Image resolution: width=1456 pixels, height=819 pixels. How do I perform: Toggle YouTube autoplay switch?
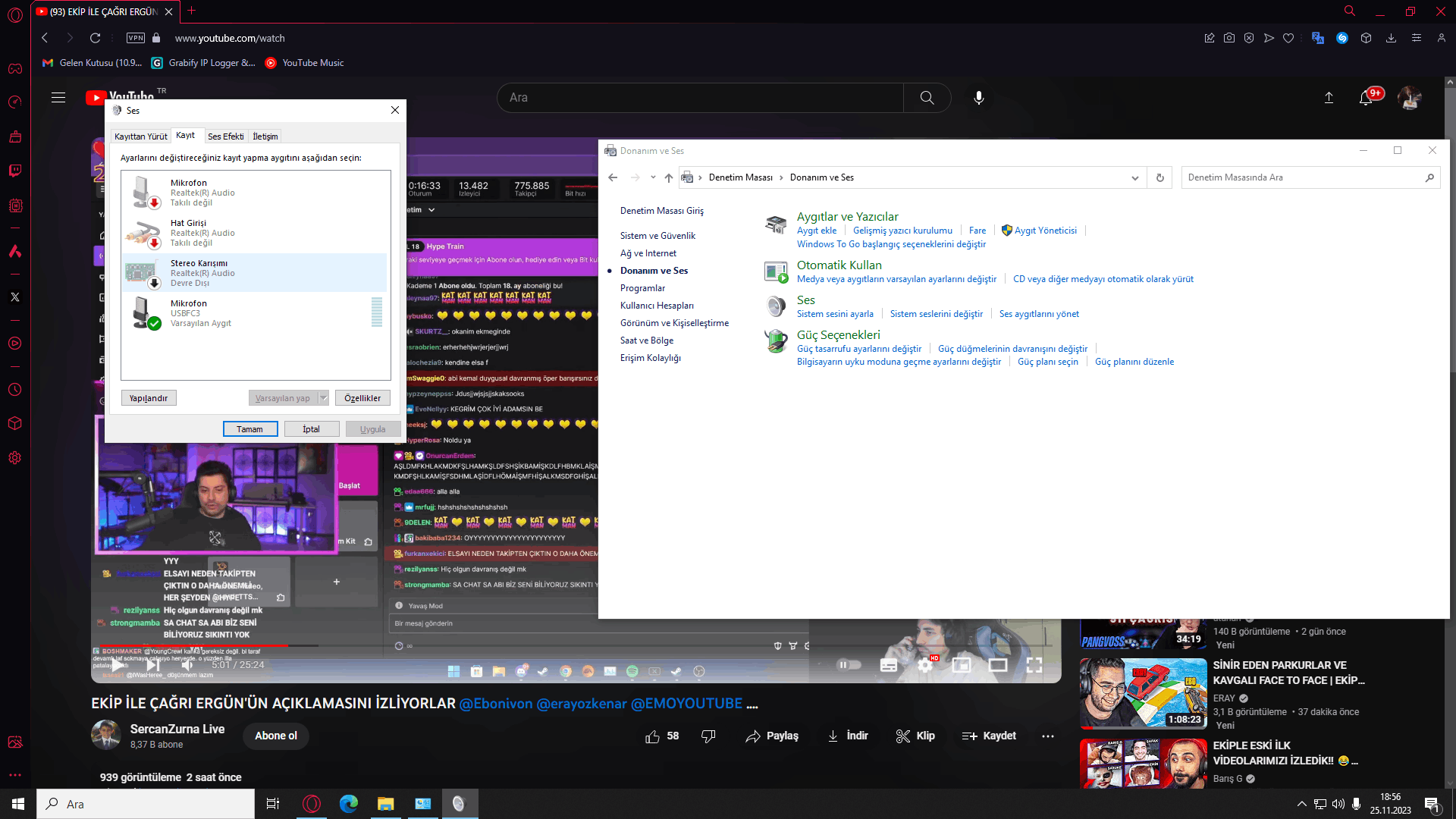click(x=849, y=665)
